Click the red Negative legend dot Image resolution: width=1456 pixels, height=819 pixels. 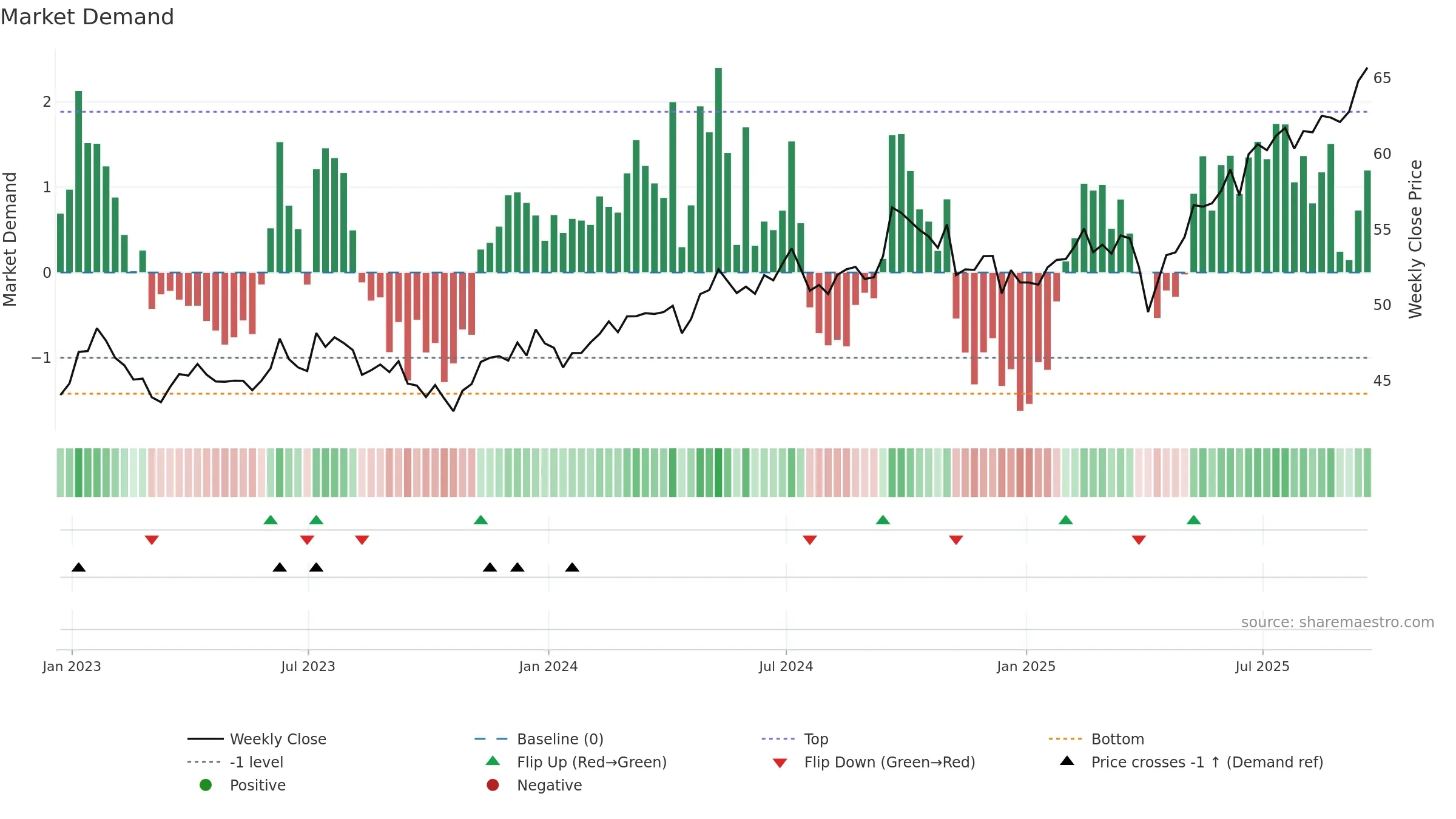tap(493, 785)
